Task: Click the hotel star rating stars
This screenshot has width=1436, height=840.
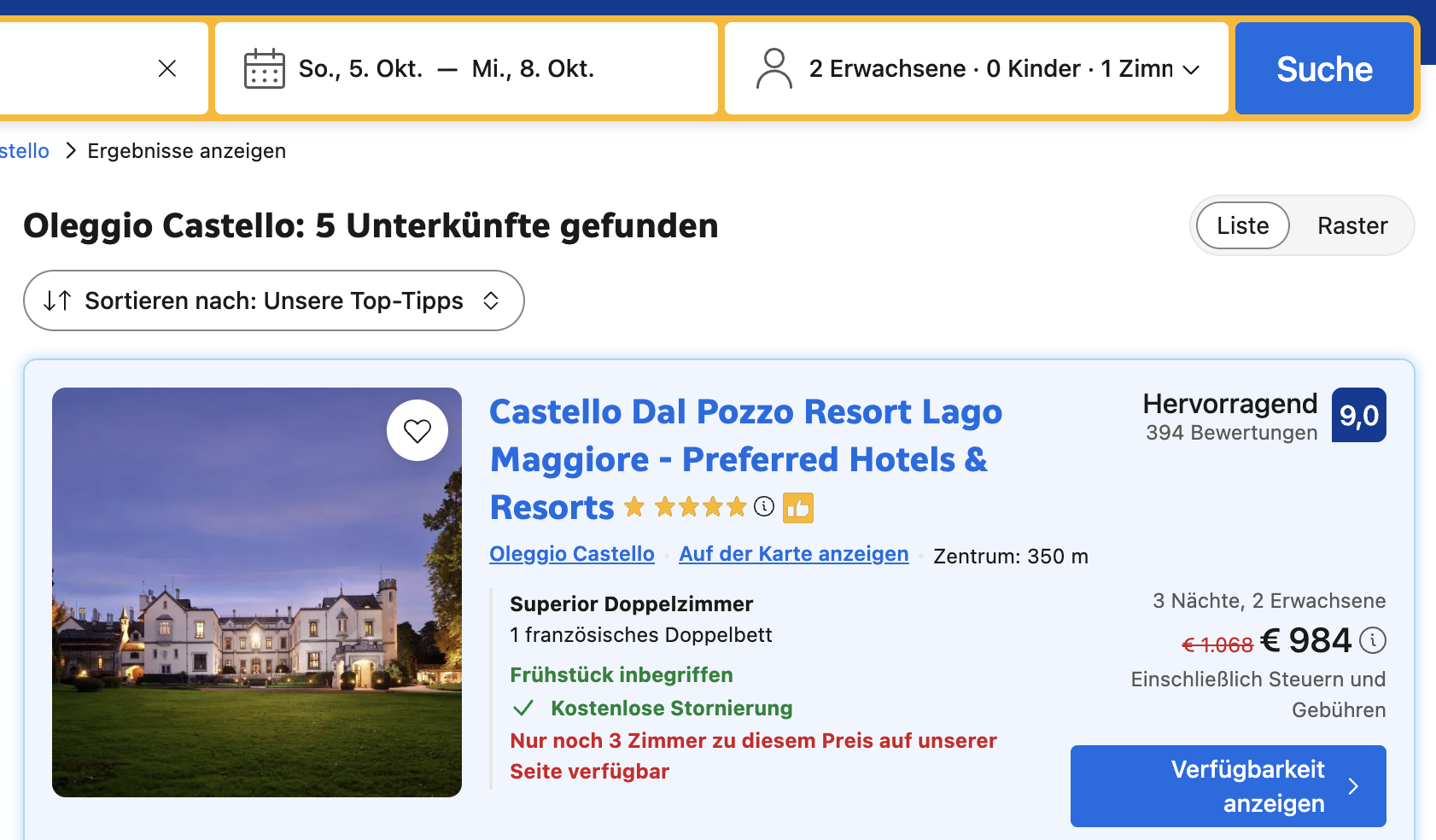Action: coord(686,507)
